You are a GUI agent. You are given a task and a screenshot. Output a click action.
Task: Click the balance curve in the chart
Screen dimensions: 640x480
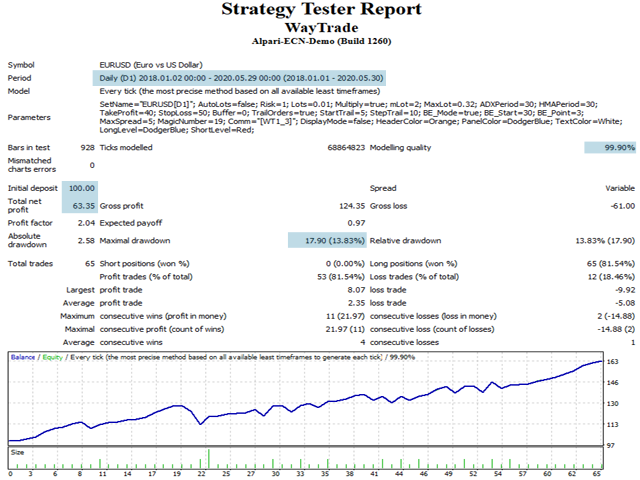(x=305, y=403)
